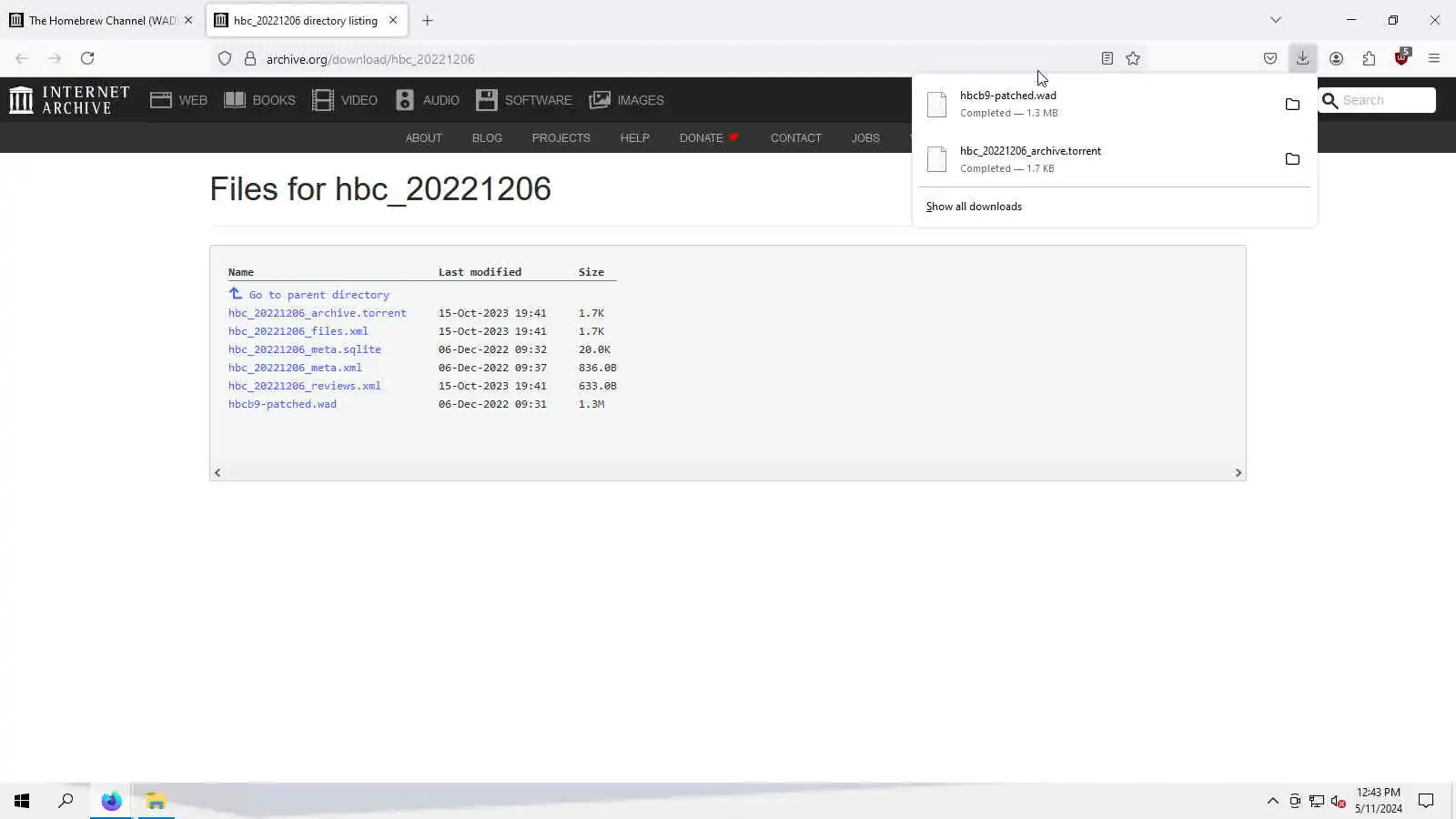Open hbc_20221206_files.xml link
The image size is (1456, 819).
point(298,331)
